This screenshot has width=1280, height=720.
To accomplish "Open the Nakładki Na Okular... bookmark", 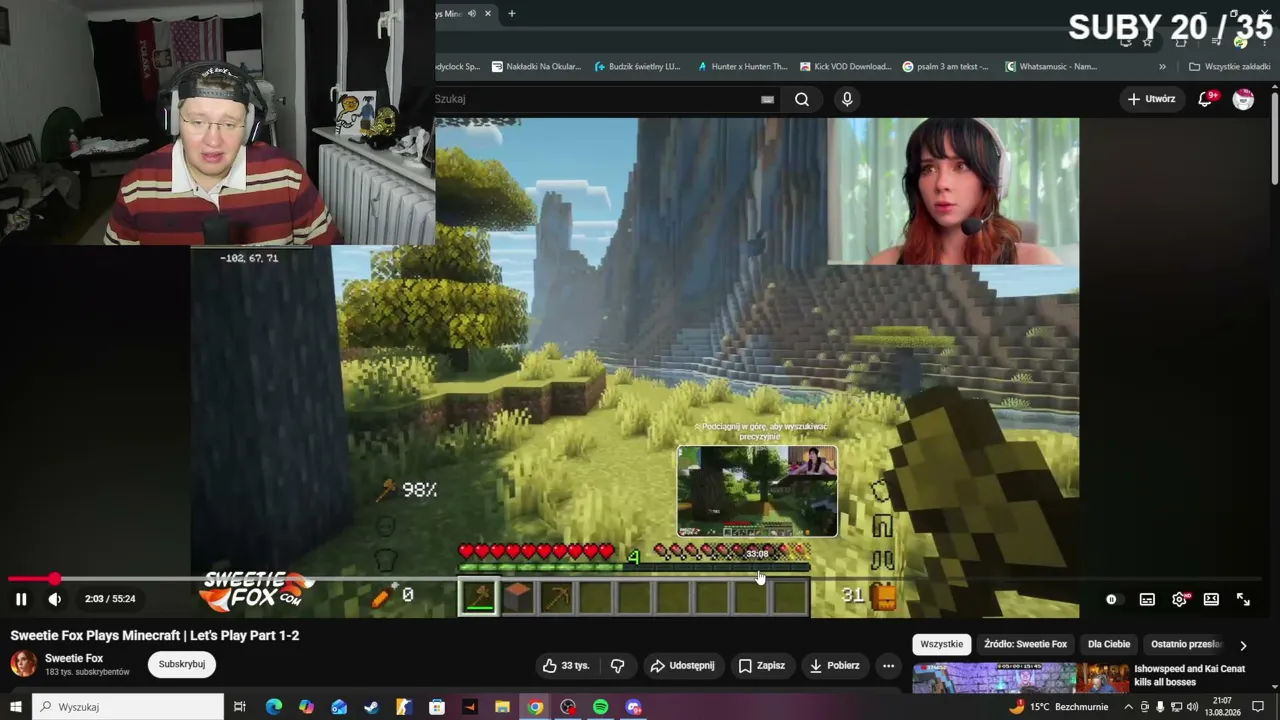I will click(536, 67).
